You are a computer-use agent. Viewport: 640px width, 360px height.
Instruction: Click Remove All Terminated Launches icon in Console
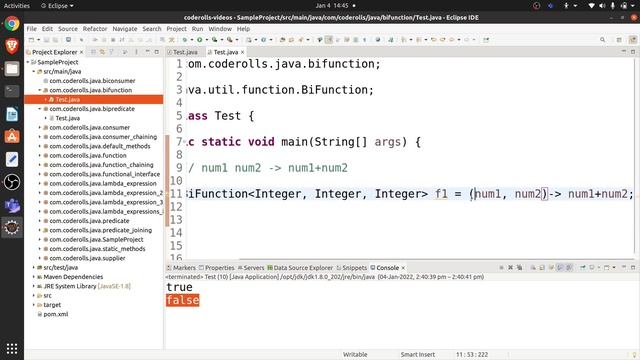(520, 268)
